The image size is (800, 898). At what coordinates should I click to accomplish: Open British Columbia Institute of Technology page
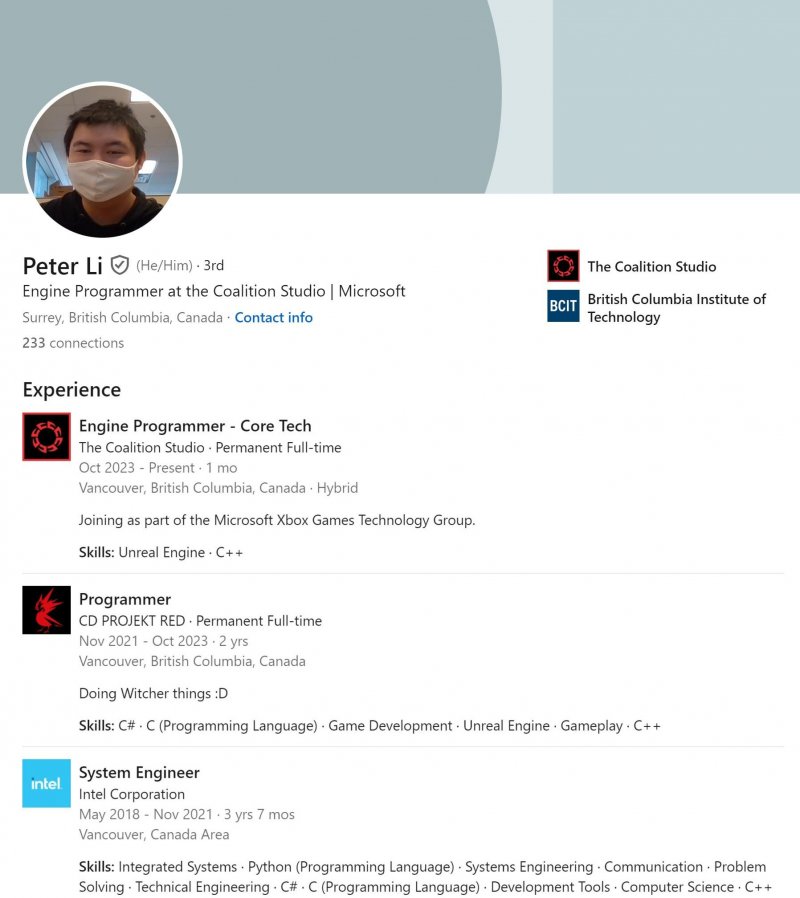pos(676,307)
